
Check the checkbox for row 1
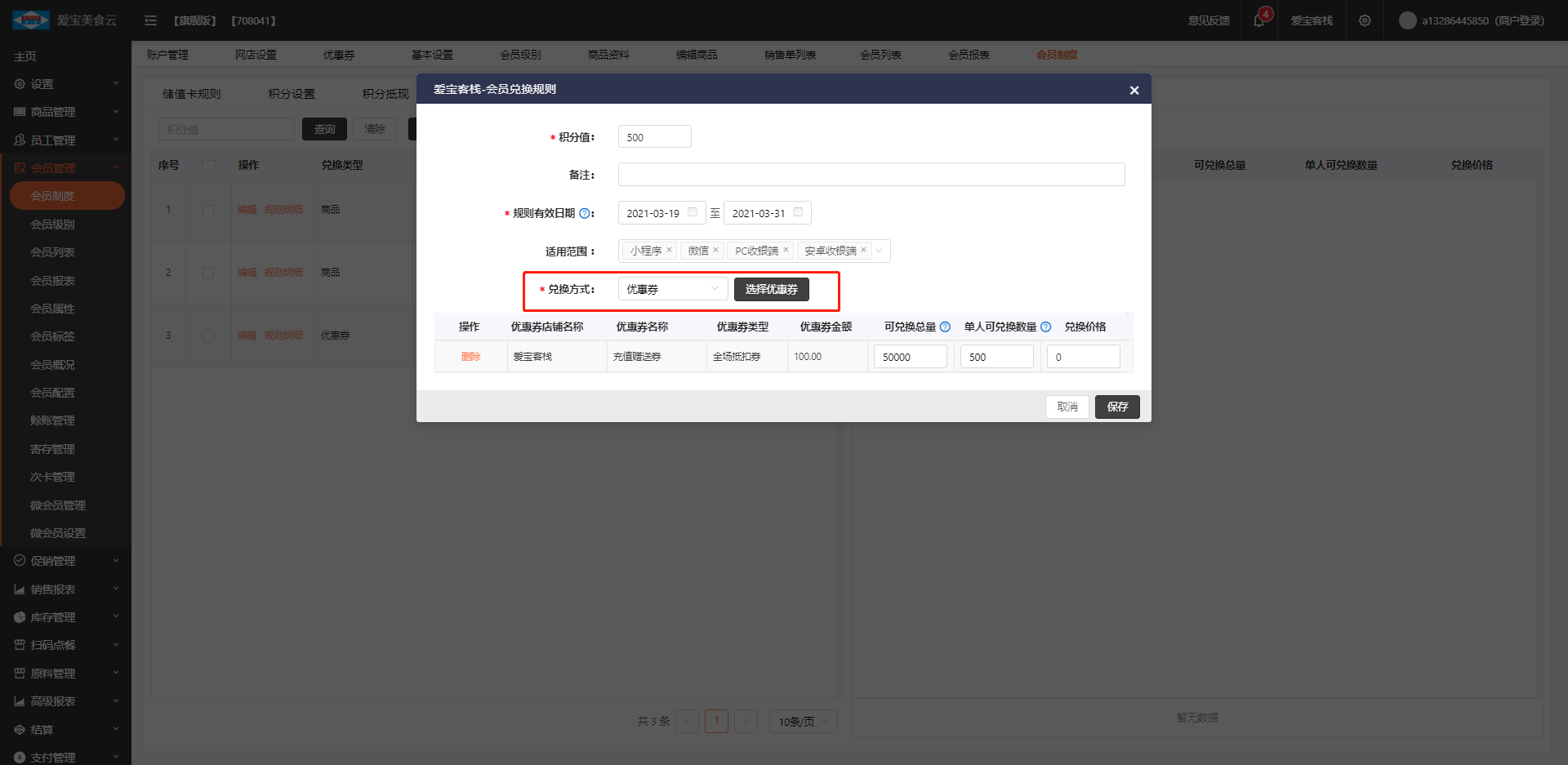(x=208, y=211)
